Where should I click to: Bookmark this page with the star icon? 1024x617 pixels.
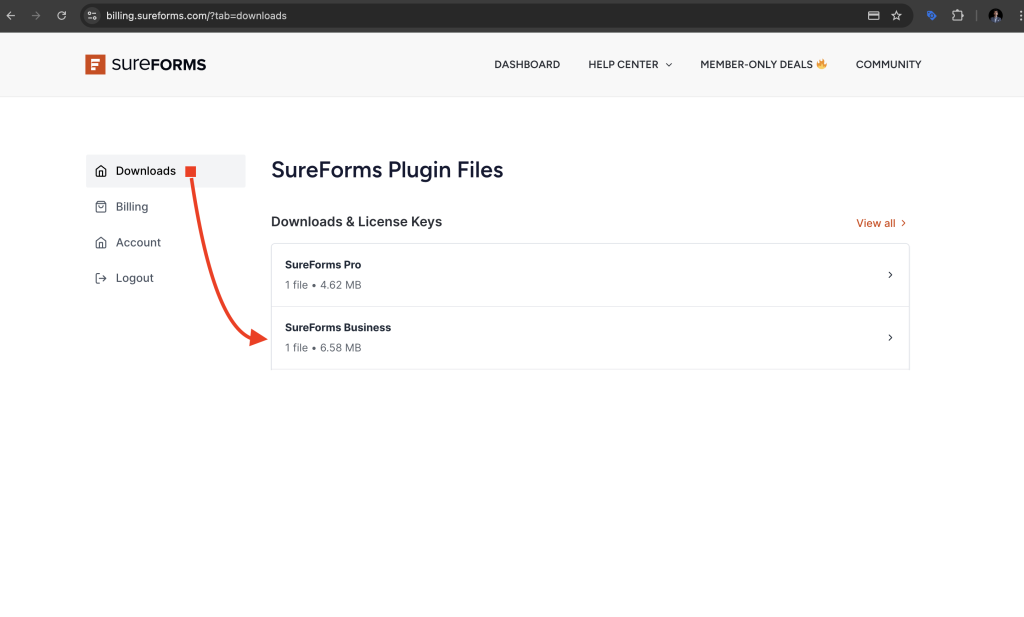click(x=896, y=16)
